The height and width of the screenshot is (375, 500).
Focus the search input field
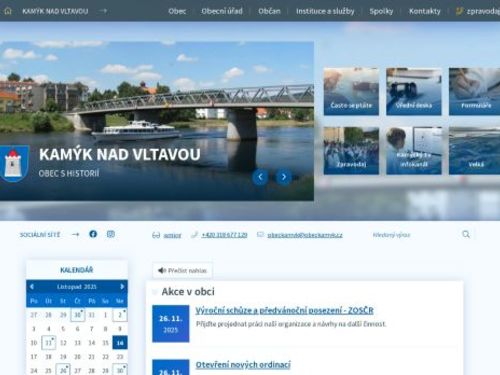pyautogui.click(x=413, y=235)
